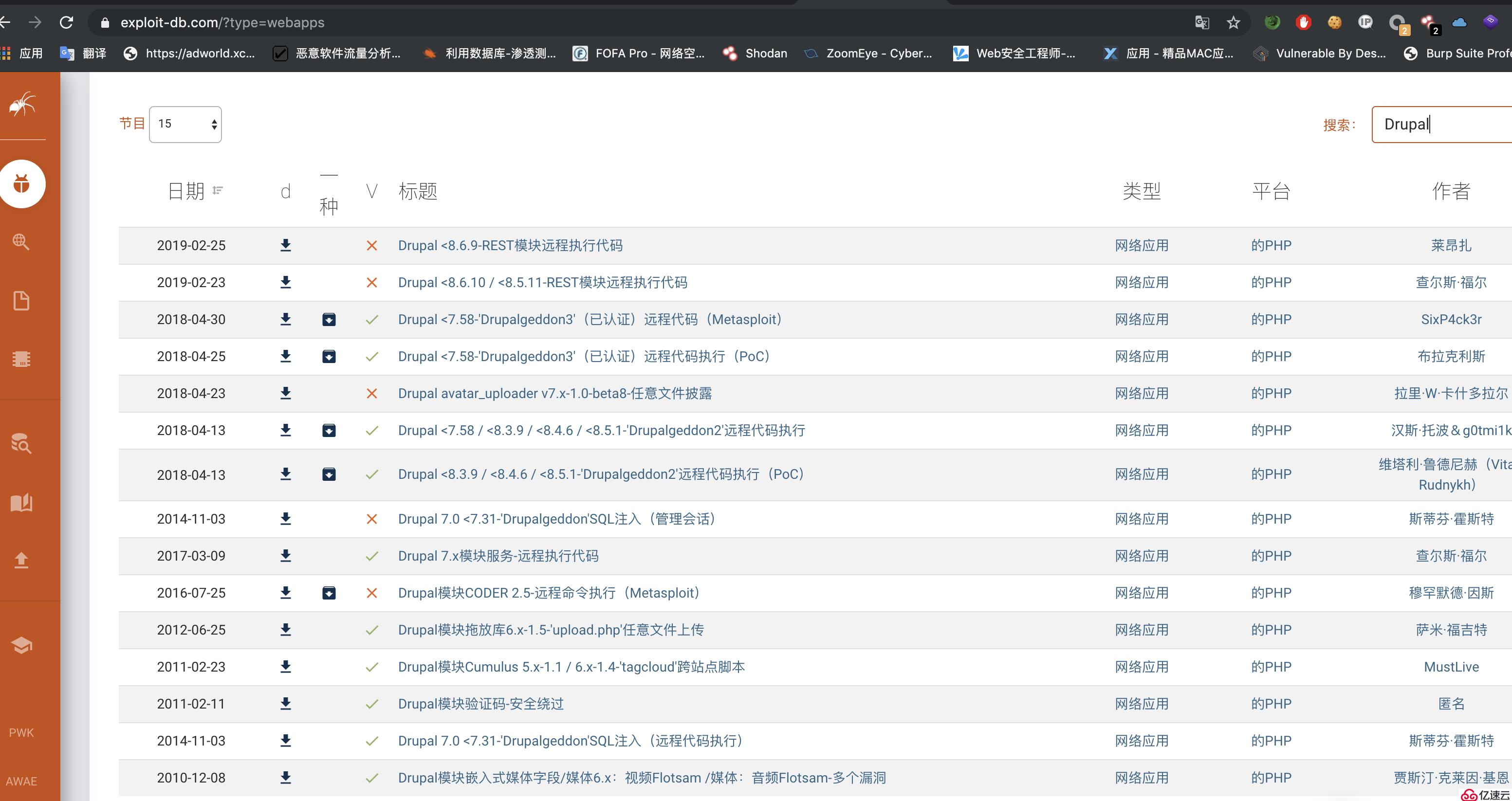Bookmark this page with the star icon
Image resolution: width=1512 pixels, height=801 pixels.
click(x=1233, y=22)
